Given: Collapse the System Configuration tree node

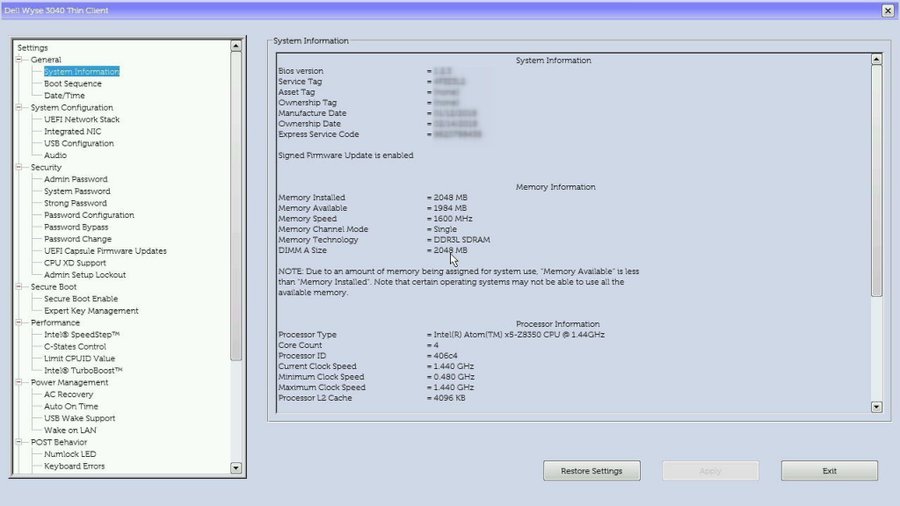Looking at the screenshot, I should point(19,108).
